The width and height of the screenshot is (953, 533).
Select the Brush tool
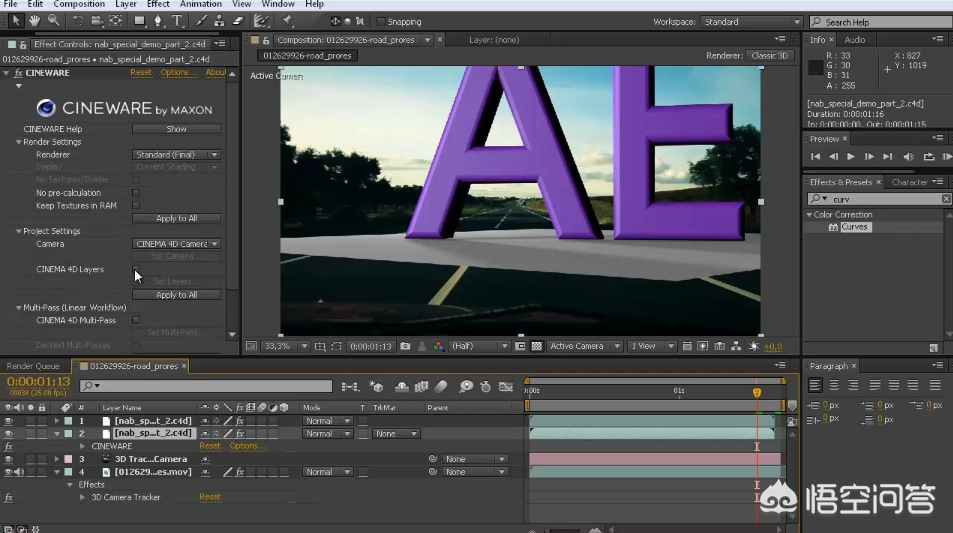click(201, 21)
